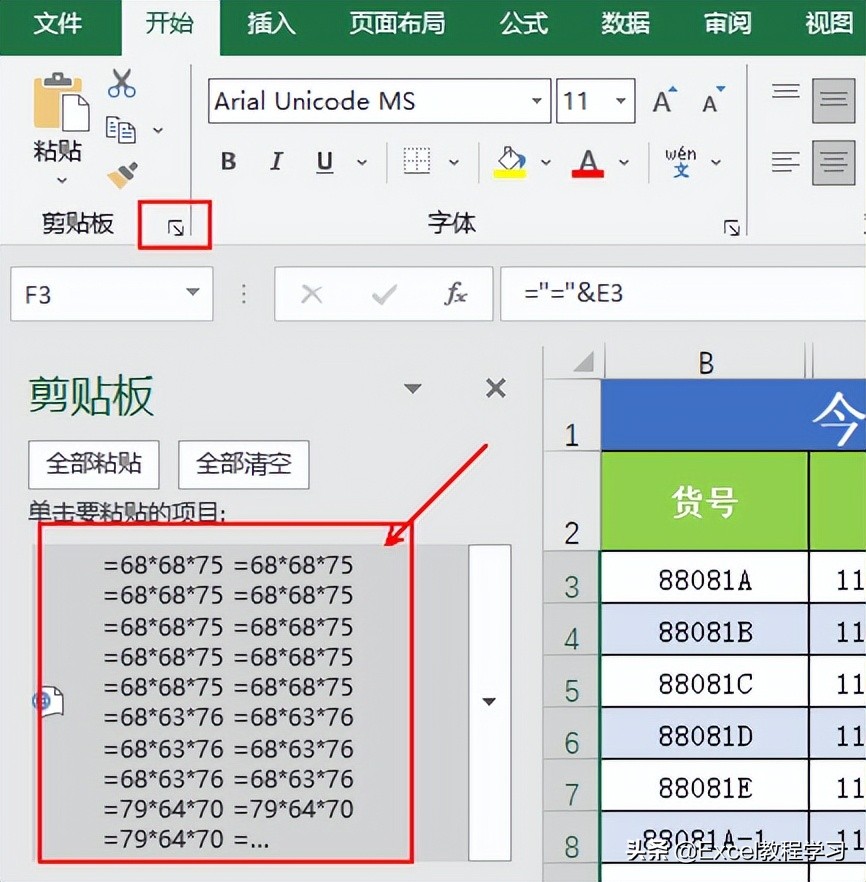Apply red font color A

pos(588,163)
